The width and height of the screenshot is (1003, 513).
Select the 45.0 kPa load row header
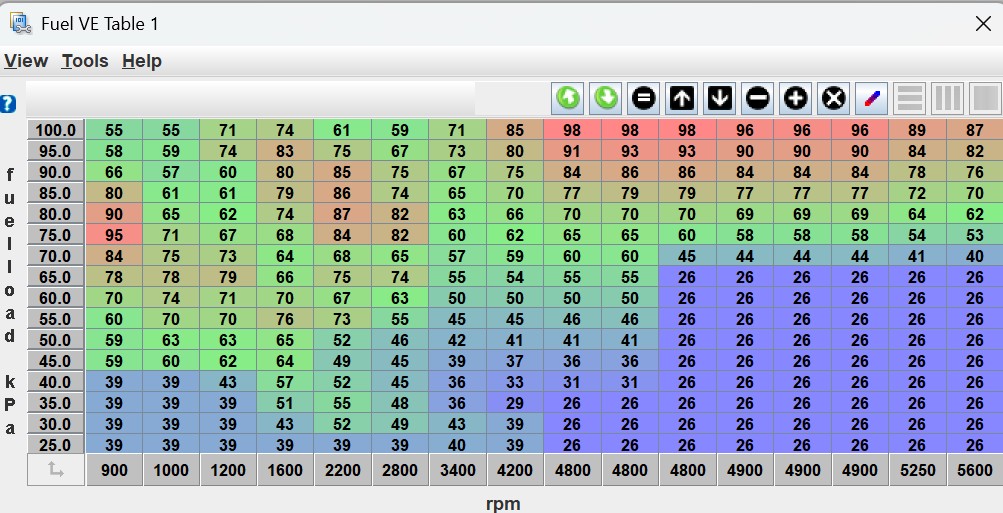(x=56, y=361)
